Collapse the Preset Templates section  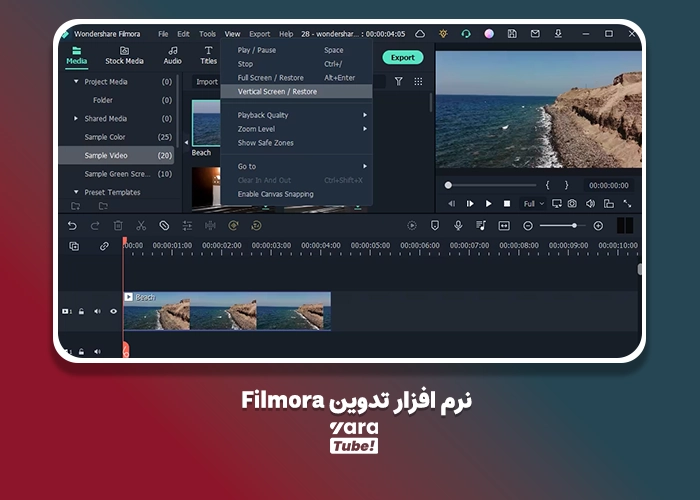click(x=76, y=192)
